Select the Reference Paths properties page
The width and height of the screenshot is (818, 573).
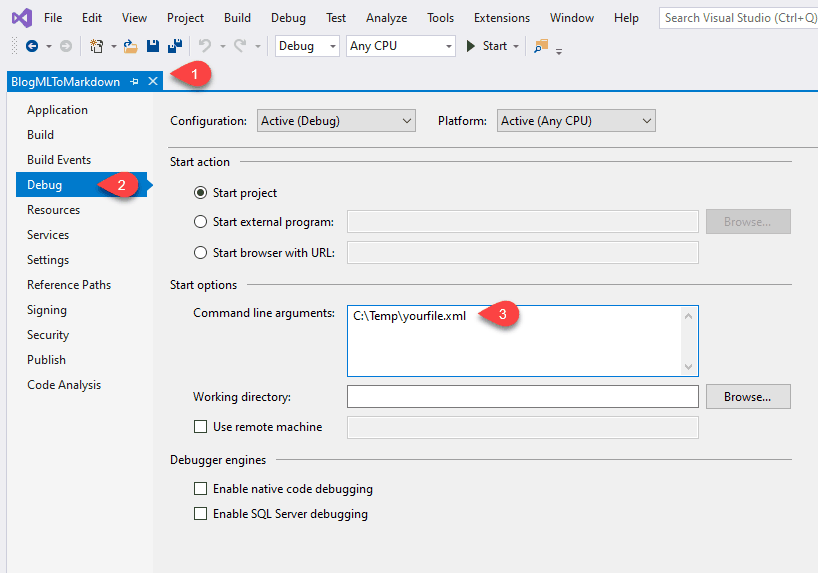click(x=69, y=285)
